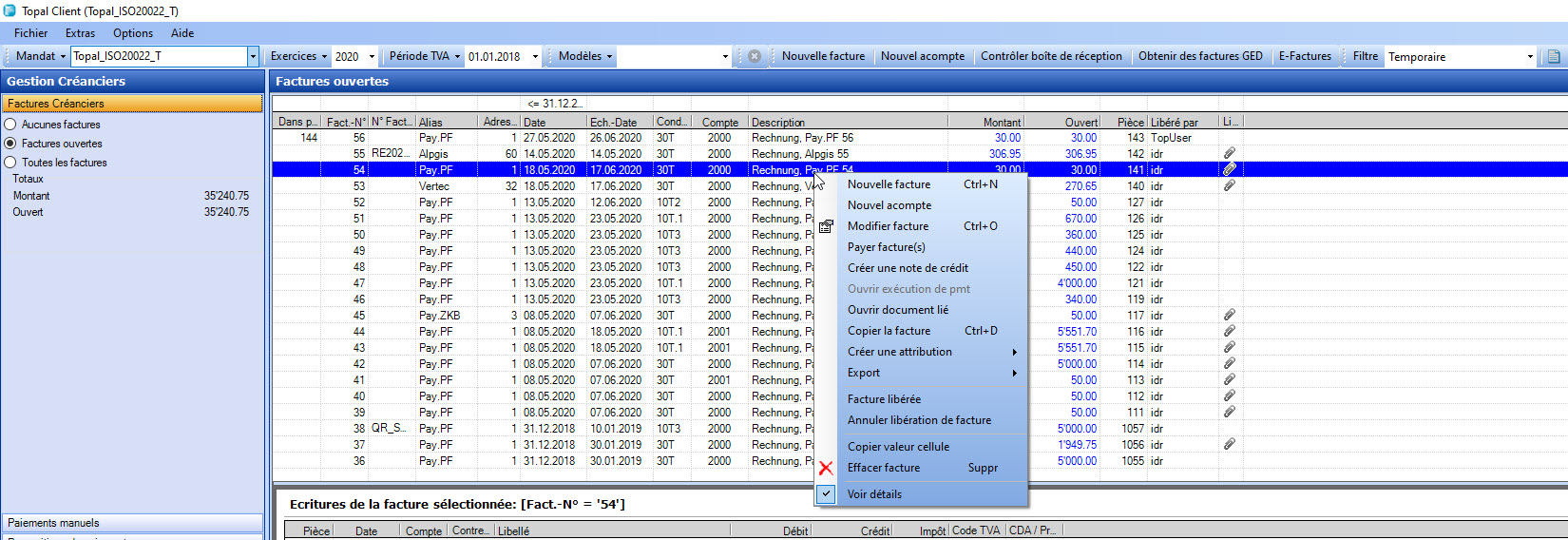Click the grey circular cancel icon in toolbar

(754, 56)
